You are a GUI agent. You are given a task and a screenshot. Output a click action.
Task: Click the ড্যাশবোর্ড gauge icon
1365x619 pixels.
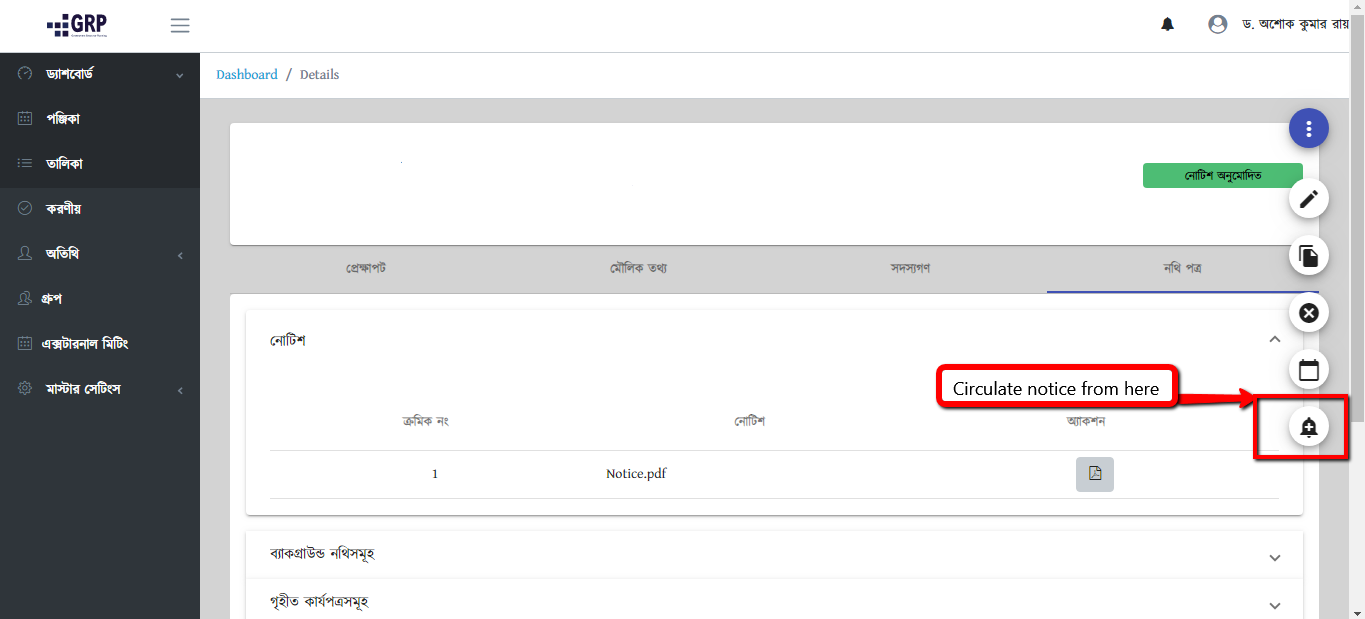(x=25, y=74)
